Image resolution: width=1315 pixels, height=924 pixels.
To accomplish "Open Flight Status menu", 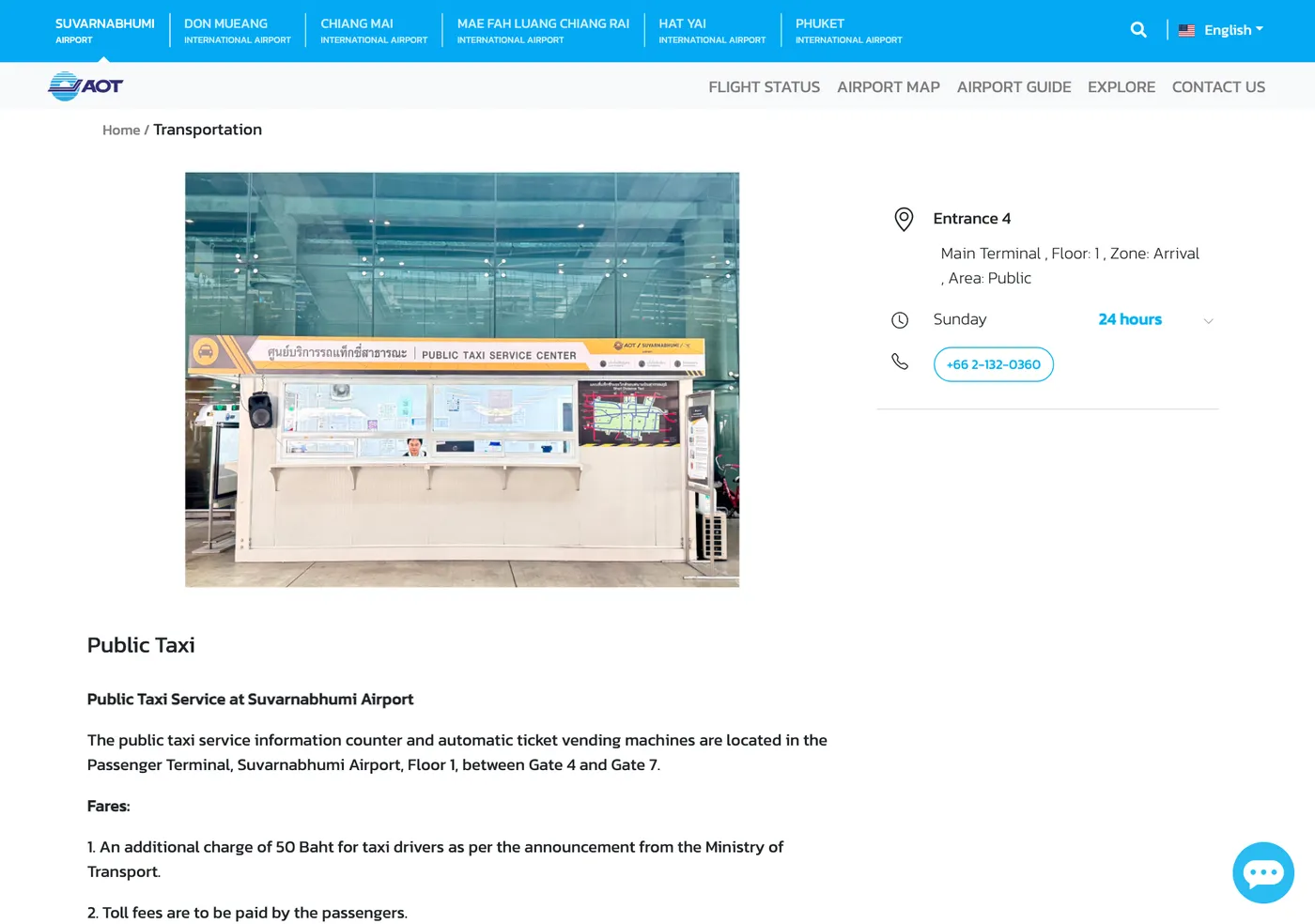I will pos(765,86).
